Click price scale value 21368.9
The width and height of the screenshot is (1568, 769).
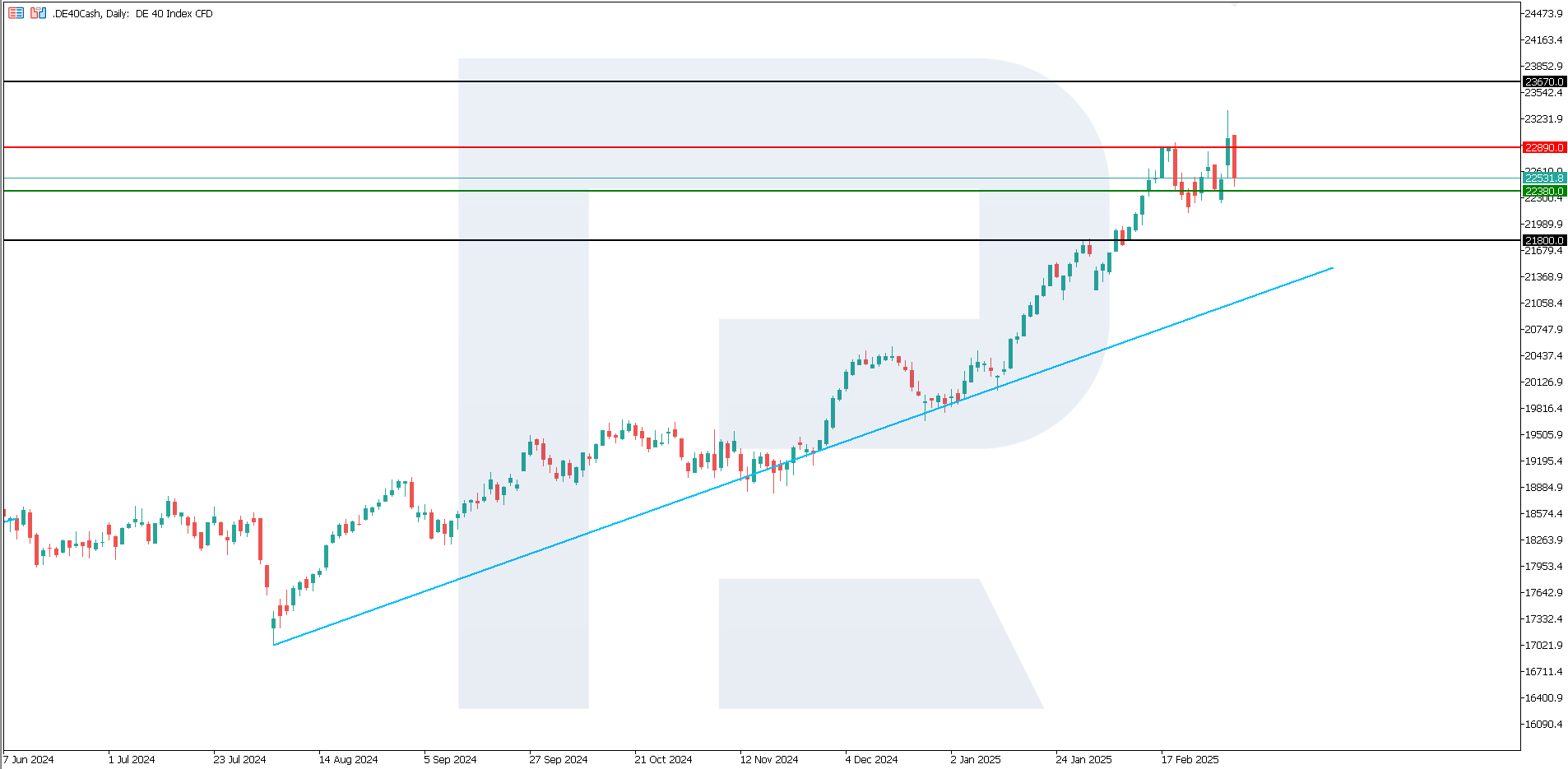(1543, 277)
